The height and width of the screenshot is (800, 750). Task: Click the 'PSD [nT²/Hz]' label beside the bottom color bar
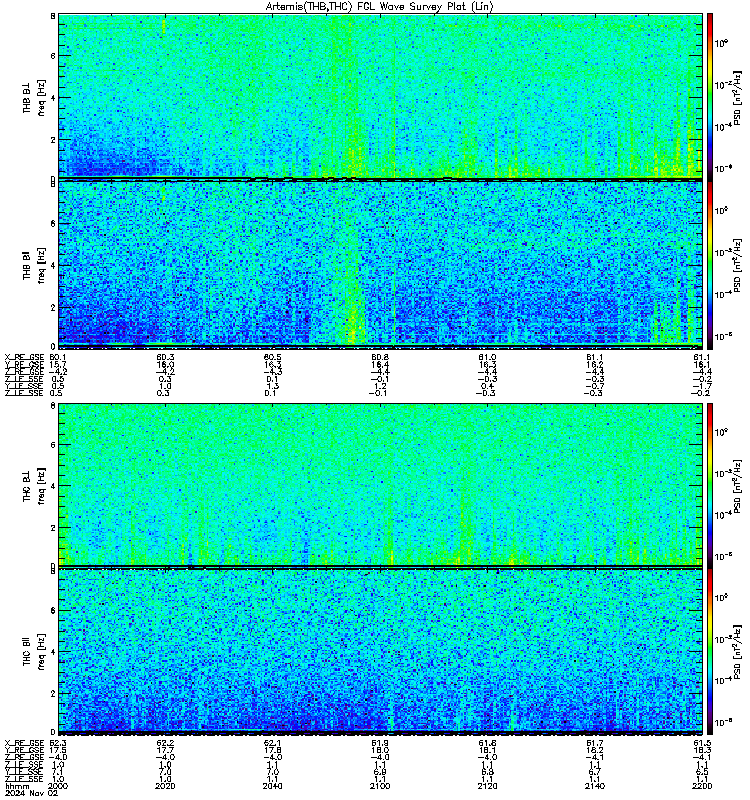(x=738, y=651)
